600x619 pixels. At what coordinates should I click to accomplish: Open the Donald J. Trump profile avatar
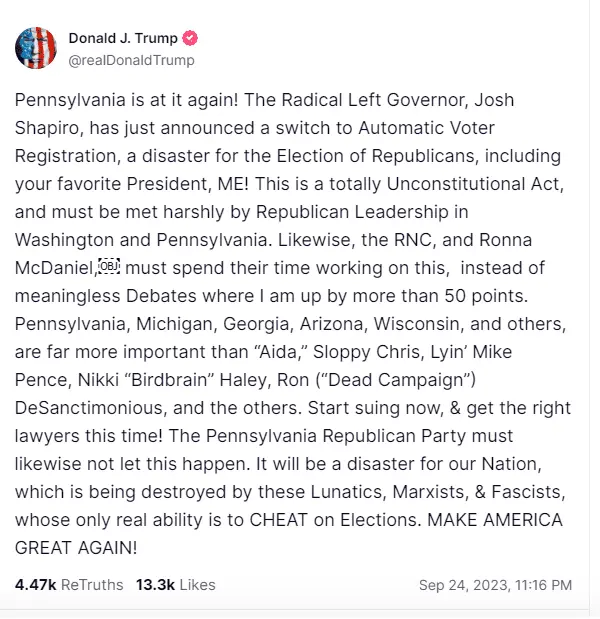[x=36, y=49]
